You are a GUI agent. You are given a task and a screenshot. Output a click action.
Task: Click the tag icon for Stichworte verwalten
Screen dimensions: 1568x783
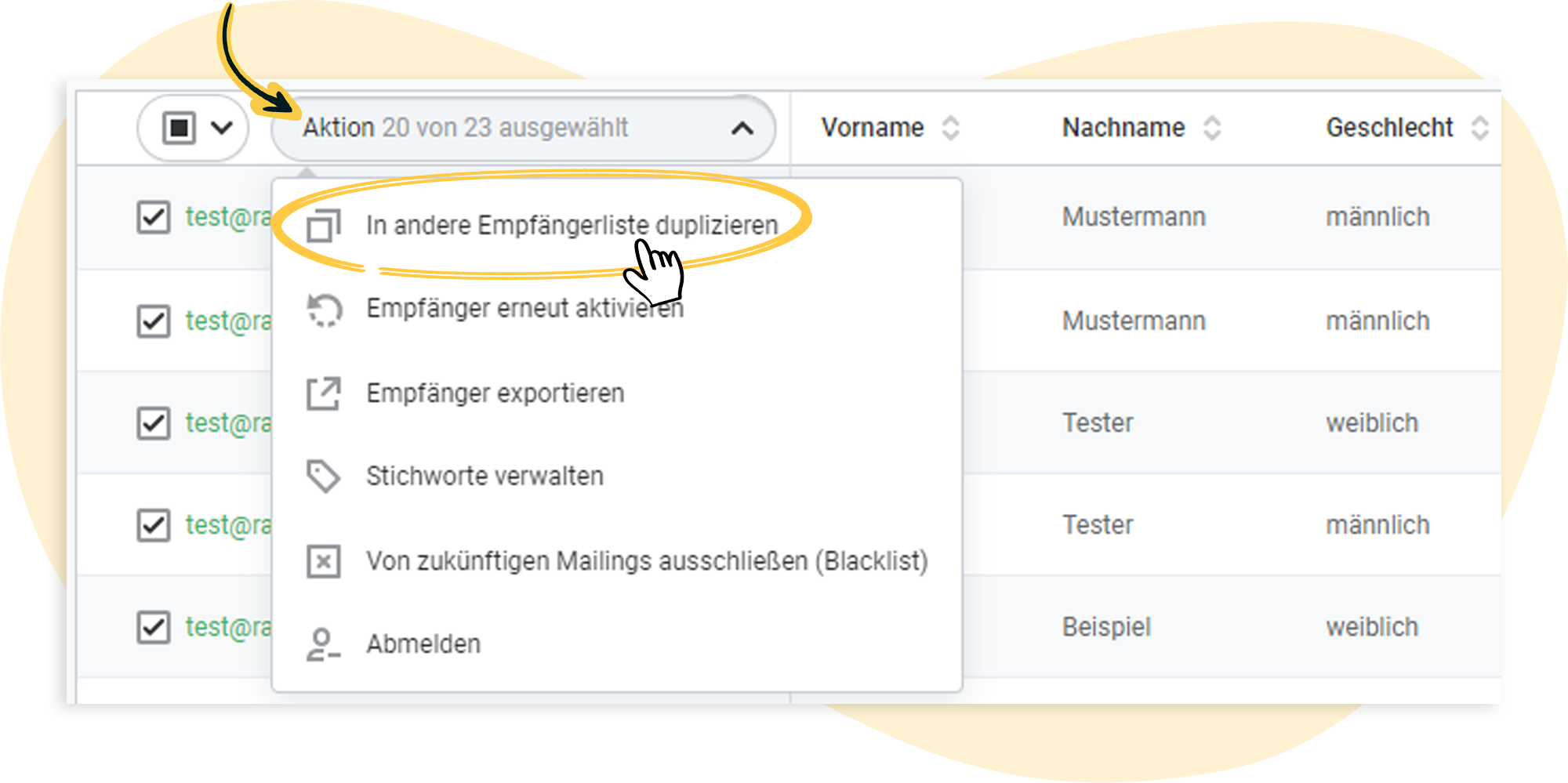click(323, 477)
